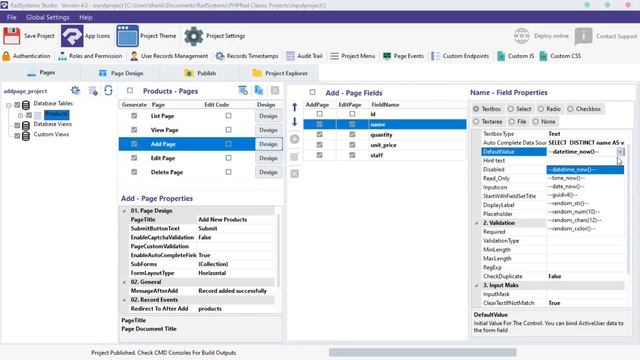The width and height of the screenshot is (640, 360).
Task: Move field down with down arrow
Action: [294, 122]
